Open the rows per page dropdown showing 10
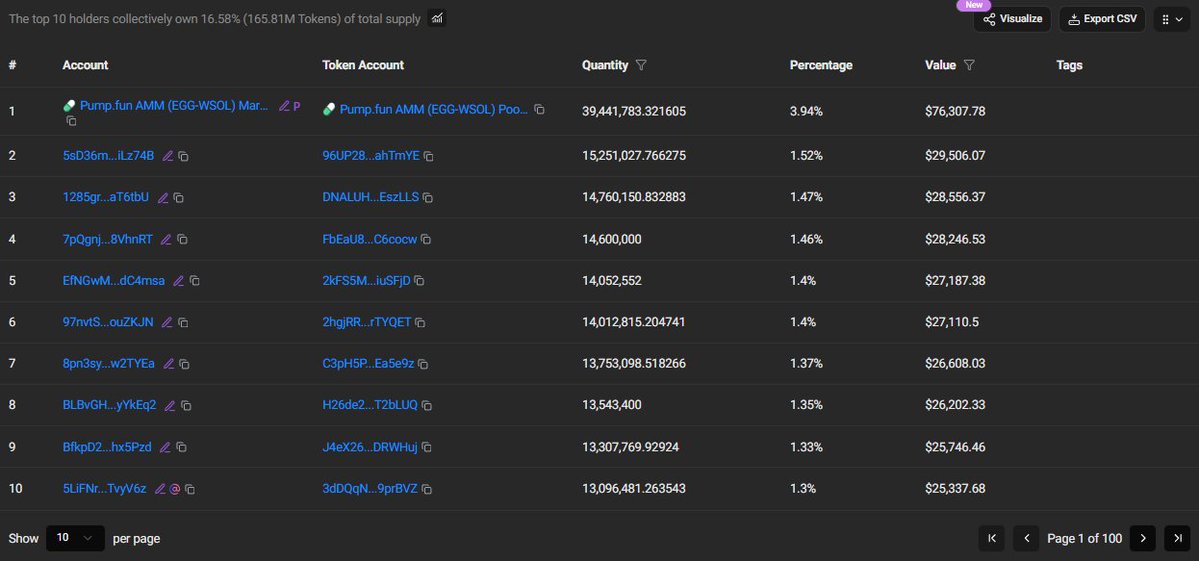Viewport: 1199px width, 561px height. [x=75, y=538]
